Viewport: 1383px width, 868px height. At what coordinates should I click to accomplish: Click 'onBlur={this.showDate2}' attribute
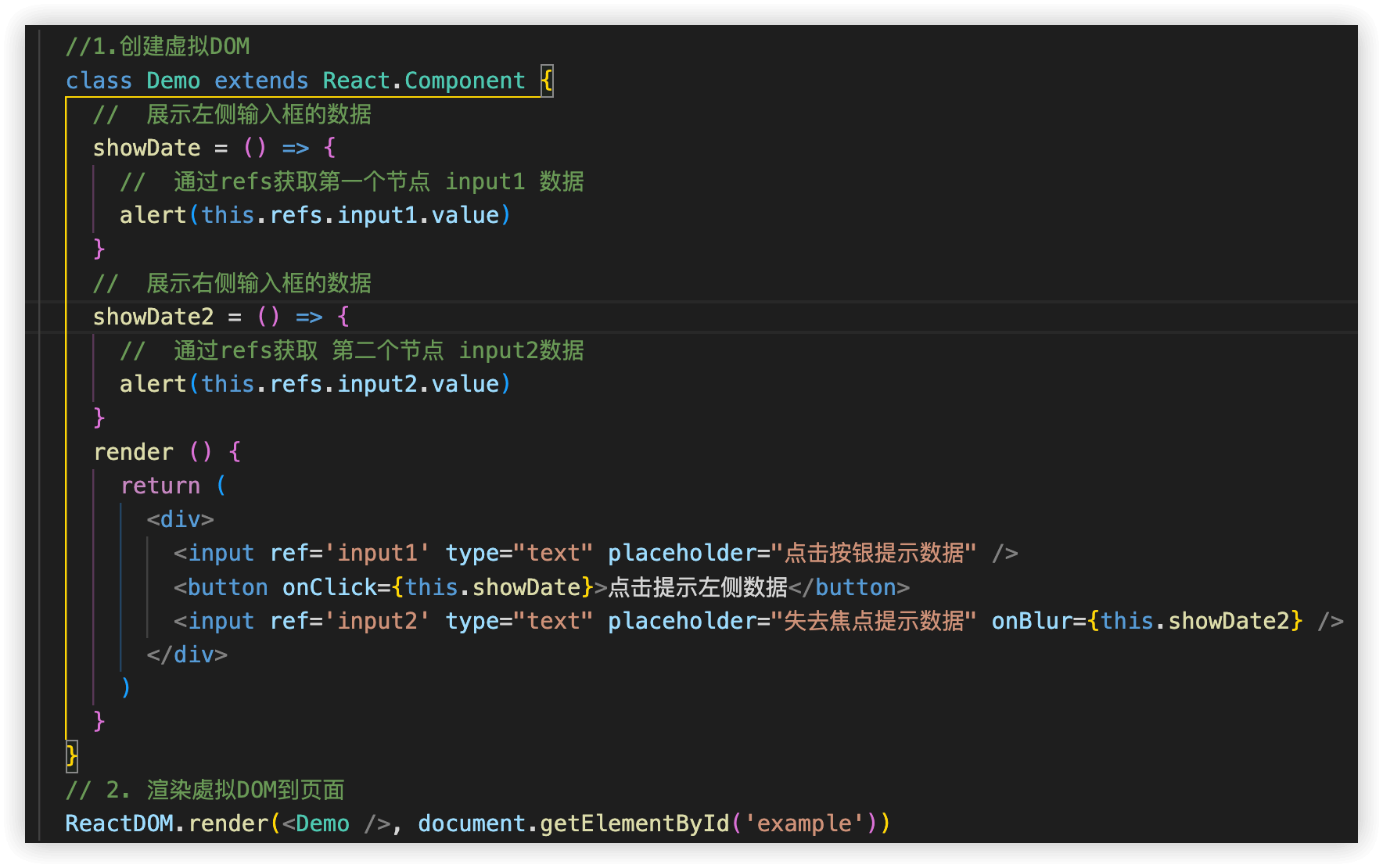click(x=1148, y=621)
